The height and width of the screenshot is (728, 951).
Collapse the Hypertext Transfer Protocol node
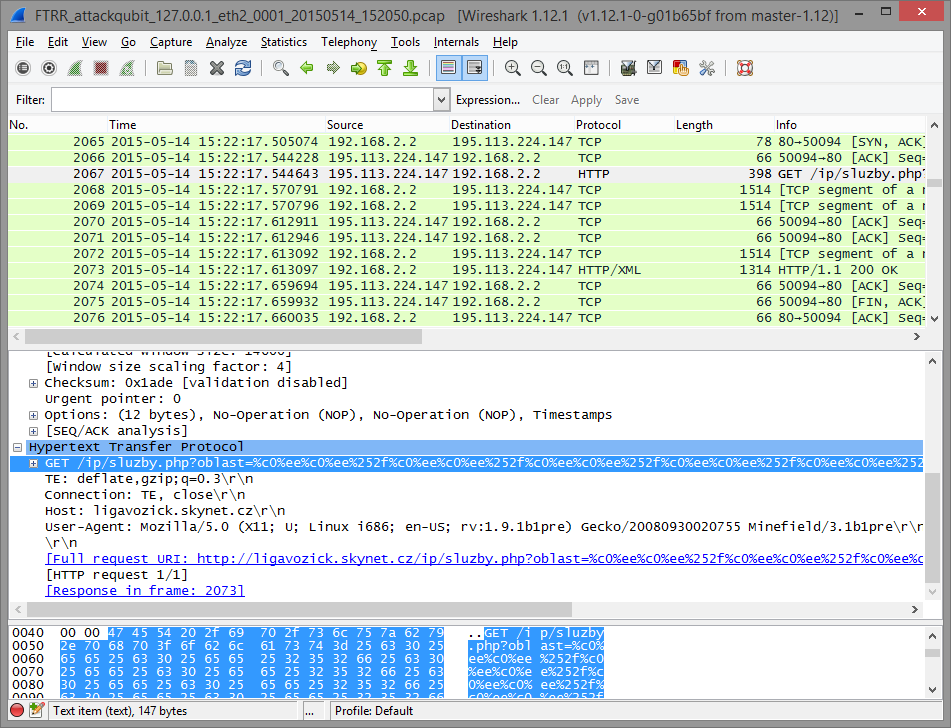18,448
